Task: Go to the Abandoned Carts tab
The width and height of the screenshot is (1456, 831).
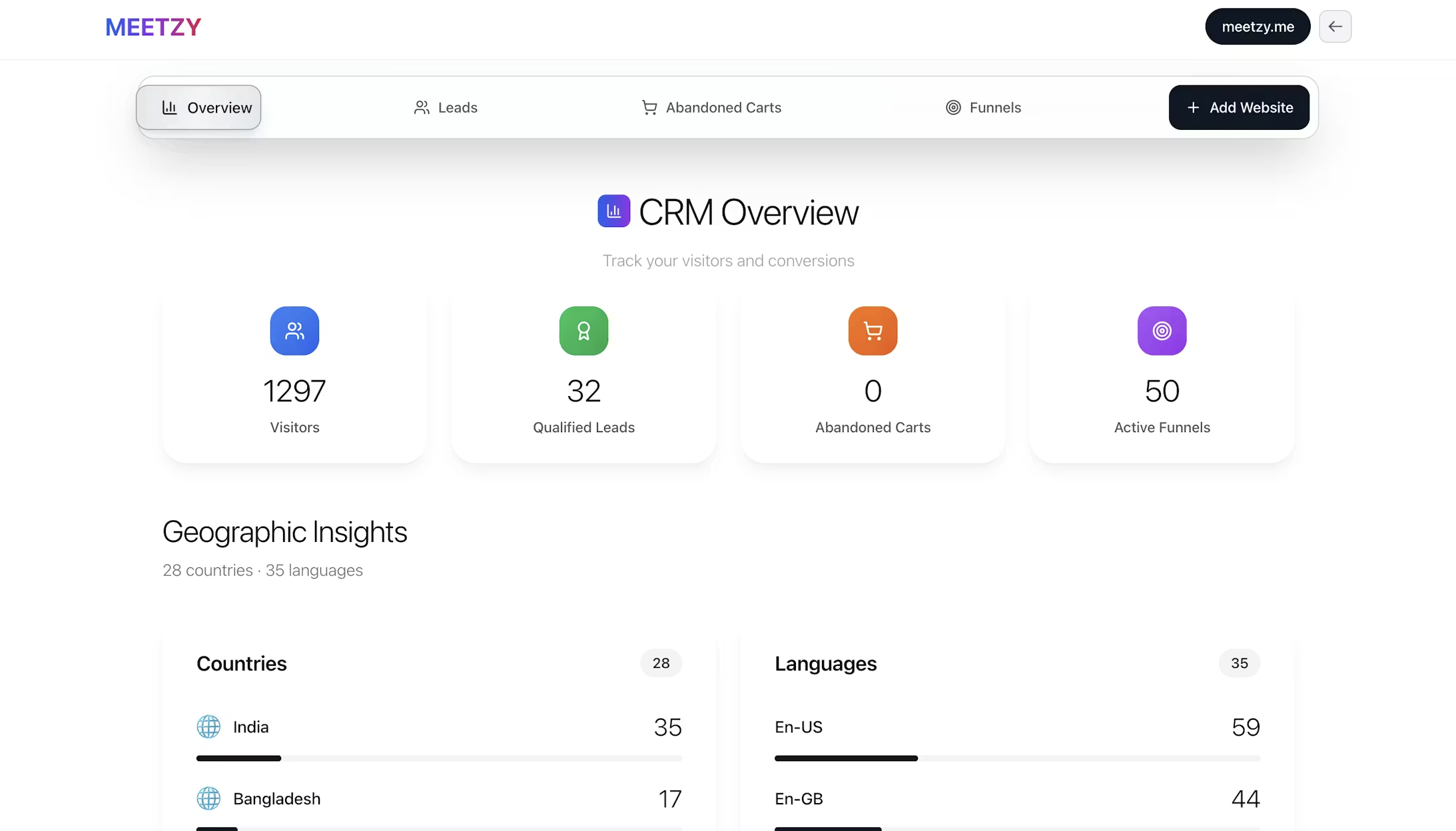Action: pos(711,107)
